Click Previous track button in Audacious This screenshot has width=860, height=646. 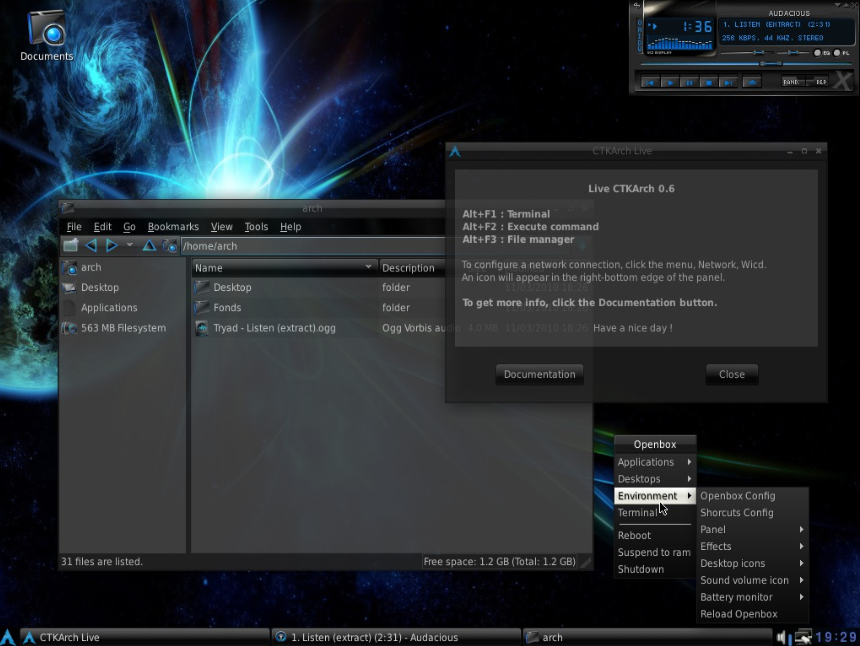650,82
